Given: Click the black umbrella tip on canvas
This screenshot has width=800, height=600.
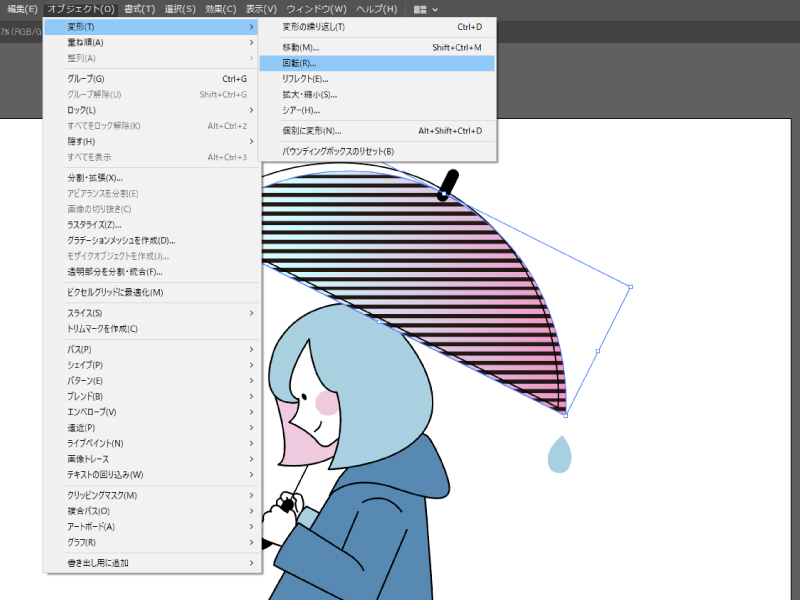Looking at the screenshot, I should coord(448,184).
